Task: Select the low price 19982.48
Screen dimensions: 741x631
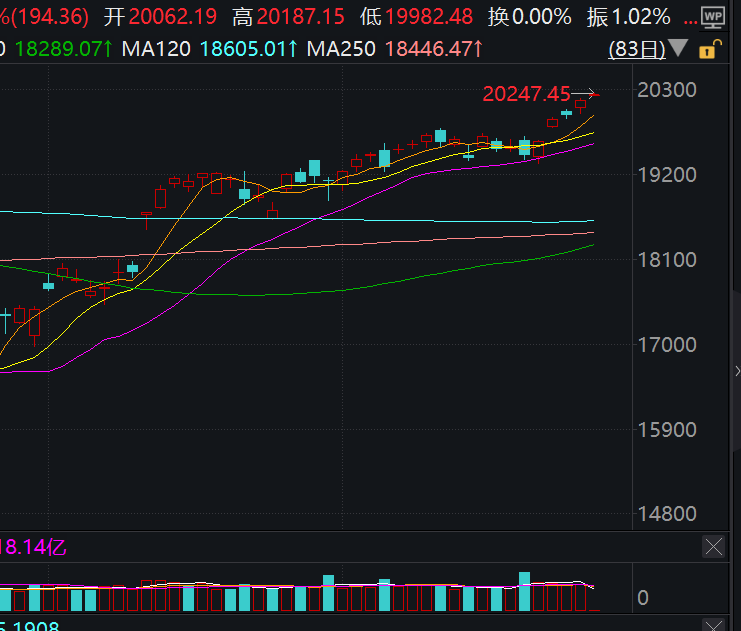Action: [429, 17]
